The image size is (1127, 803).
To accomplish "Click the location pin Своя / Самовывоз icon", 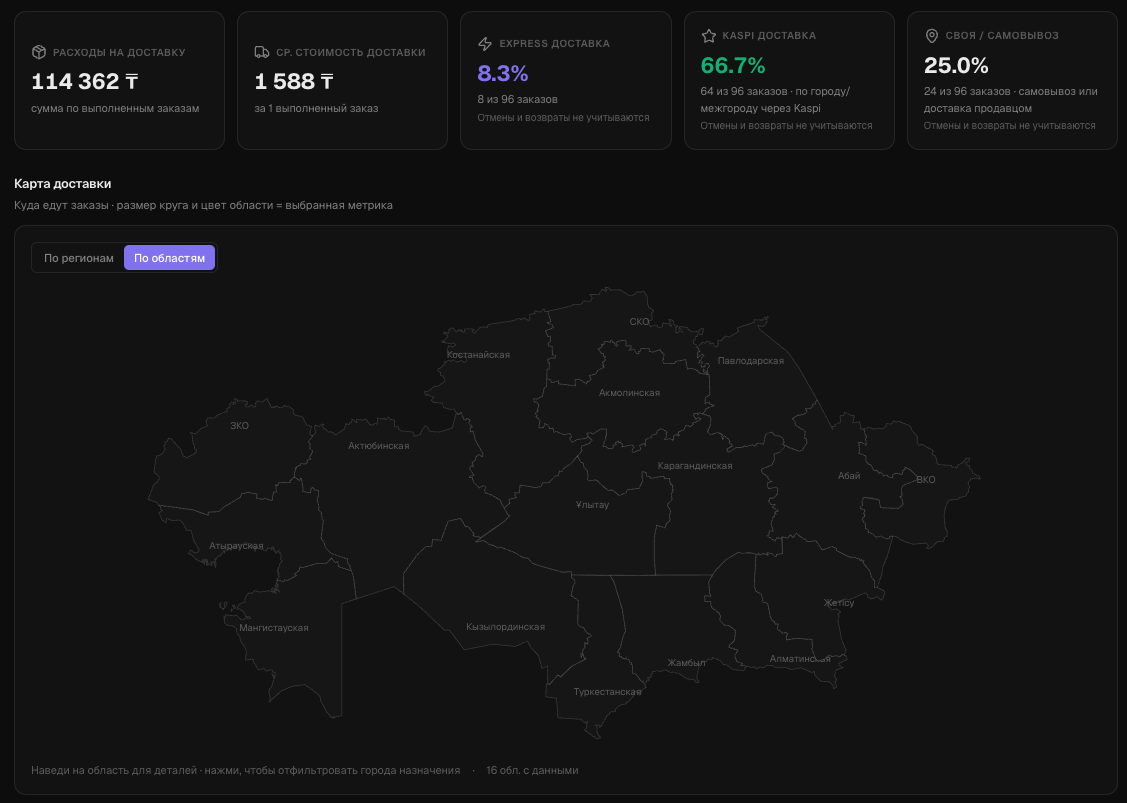I will [932, 35].
